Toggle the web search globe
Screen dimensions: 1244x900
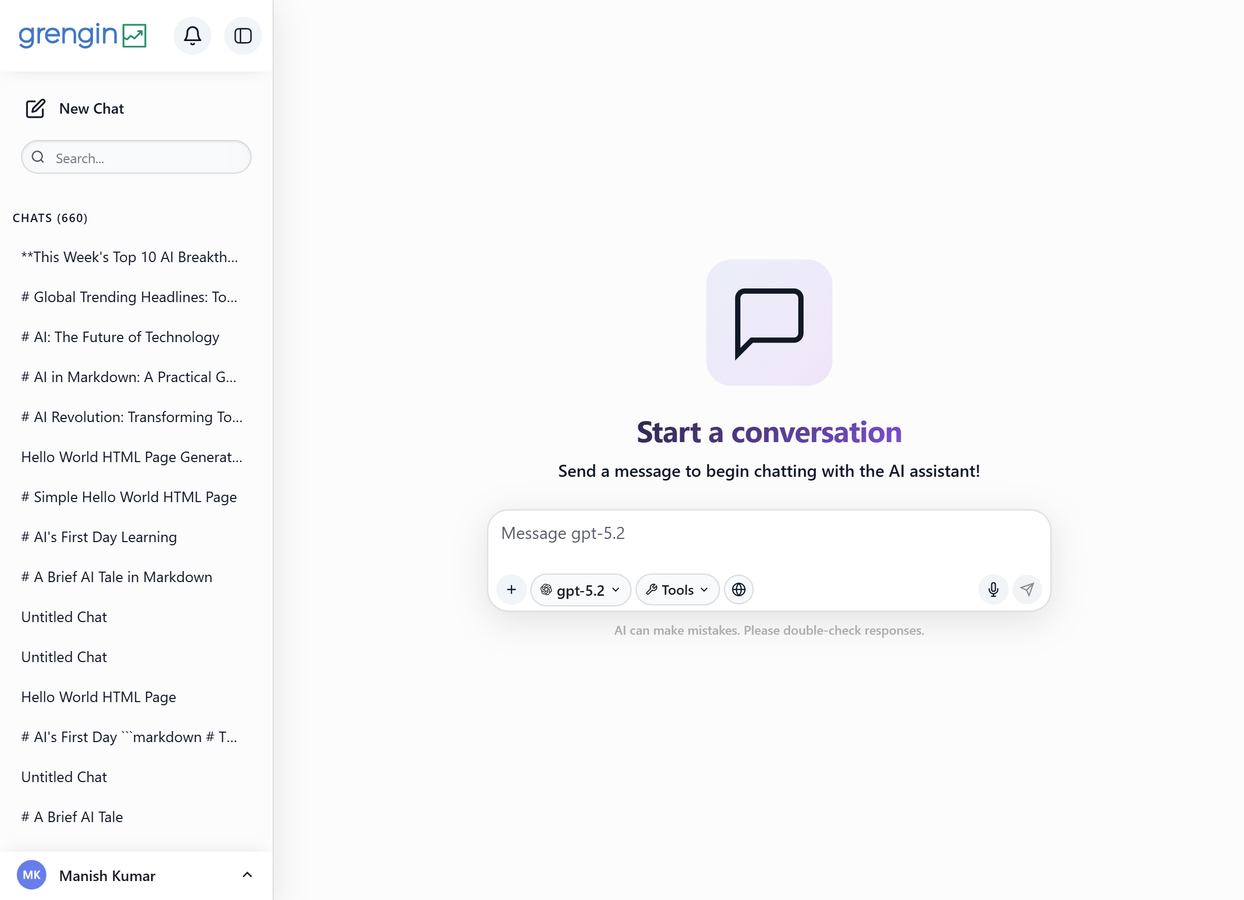[x=739, y=590]
